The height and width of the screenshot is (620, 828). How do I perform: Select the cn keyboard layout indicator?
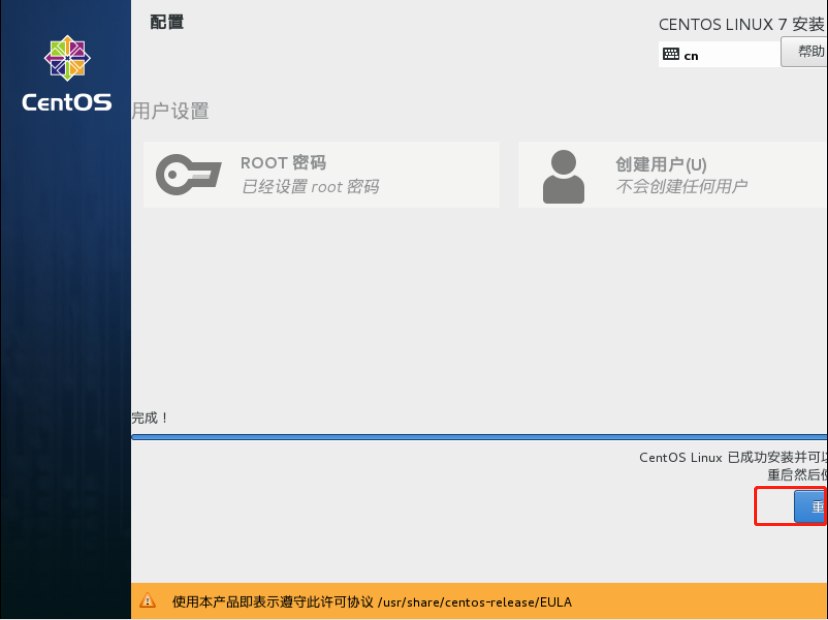point(719,54)
